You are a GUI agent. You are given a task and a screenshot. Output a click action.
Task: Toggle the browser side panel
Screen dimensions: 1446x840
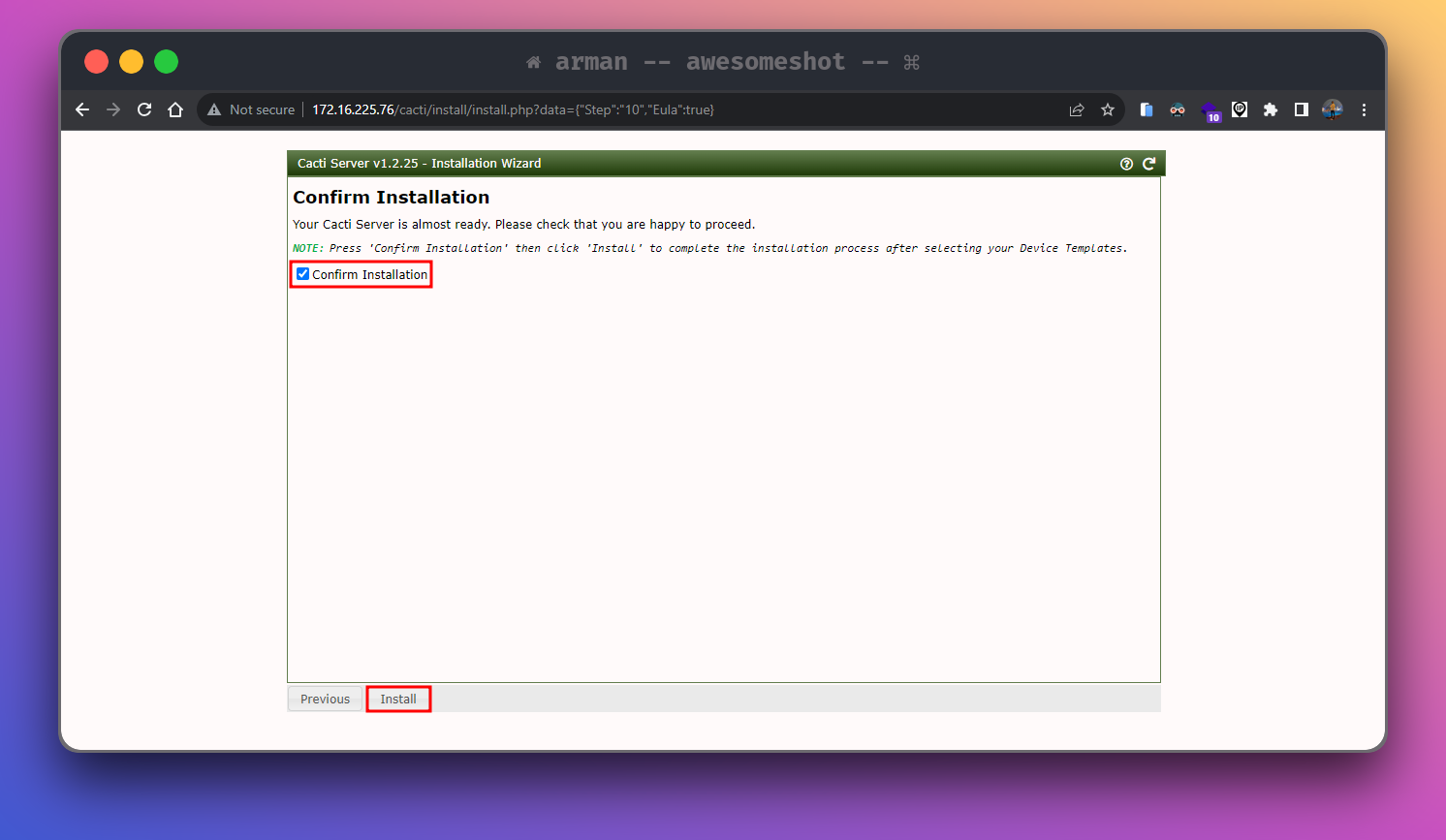1302,109
